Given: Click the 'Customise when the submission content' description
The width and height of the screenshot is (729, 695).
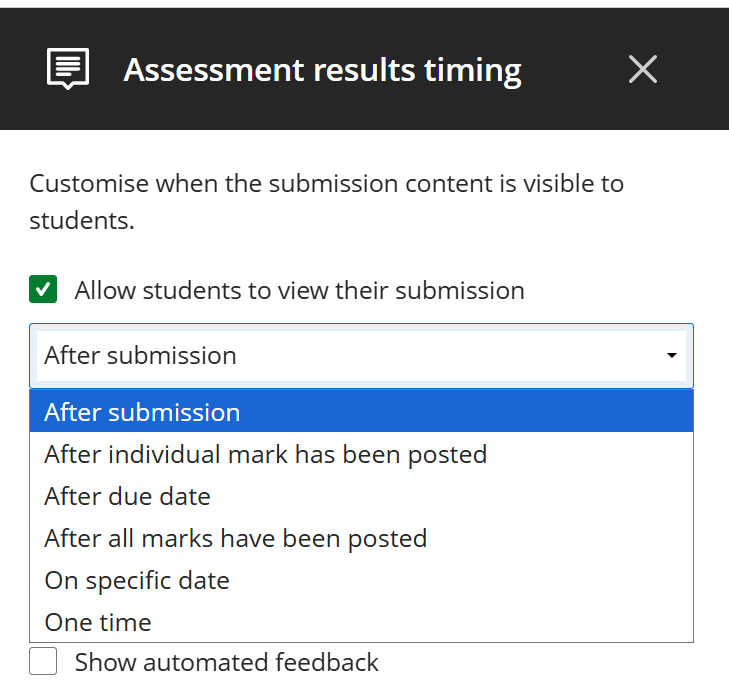Looking at the screenshot, I should coord(326,184).
